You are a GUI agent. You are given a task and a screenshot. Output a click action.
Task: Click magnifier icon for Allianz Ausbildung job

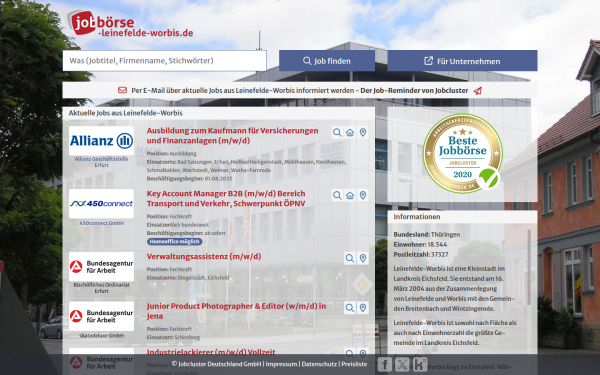(337, 132)
